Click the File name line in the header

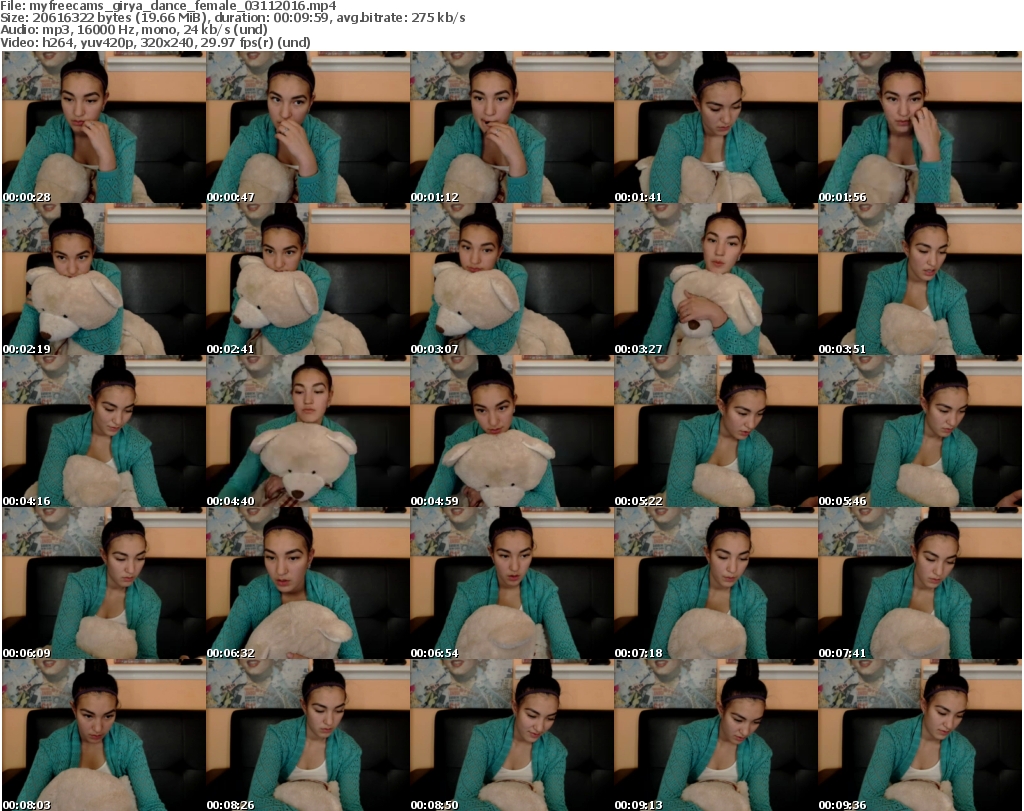coord(170,6)
